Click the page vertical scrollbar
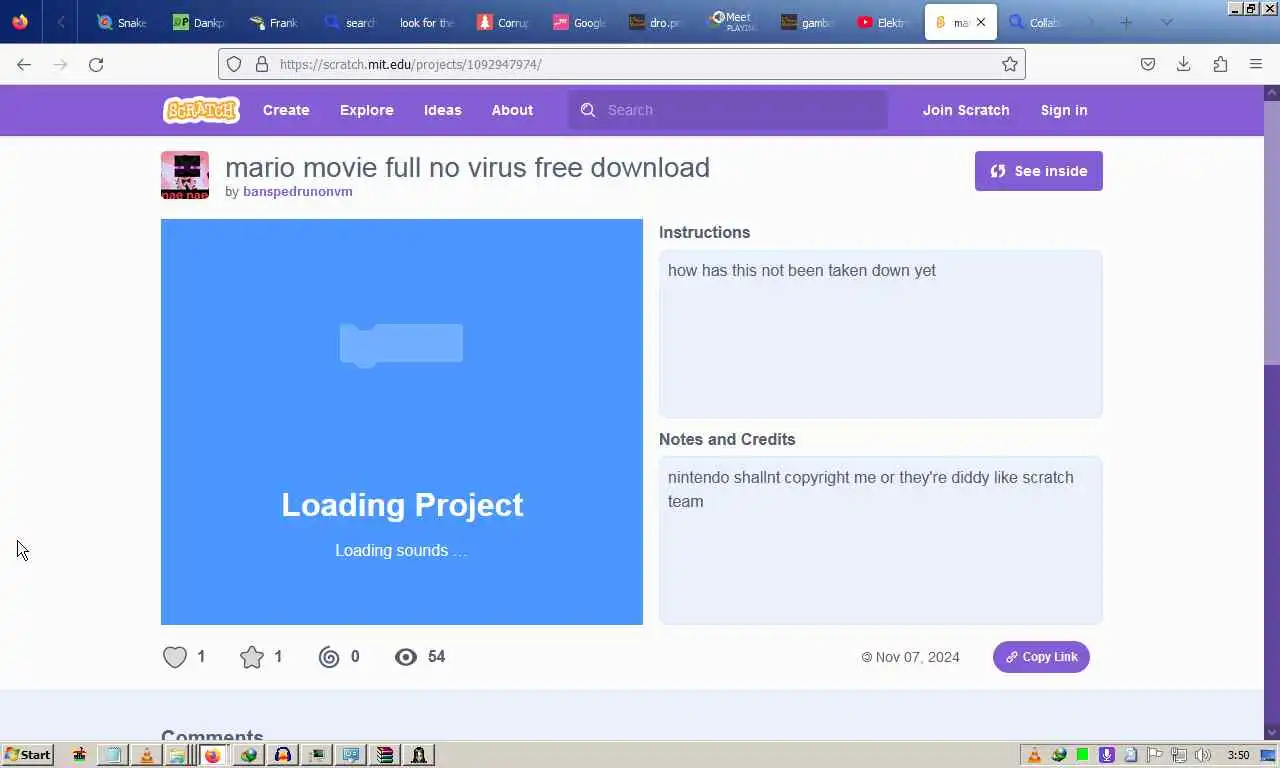The height and width of the screenshot is (768, 1280). click(1272, 231)
